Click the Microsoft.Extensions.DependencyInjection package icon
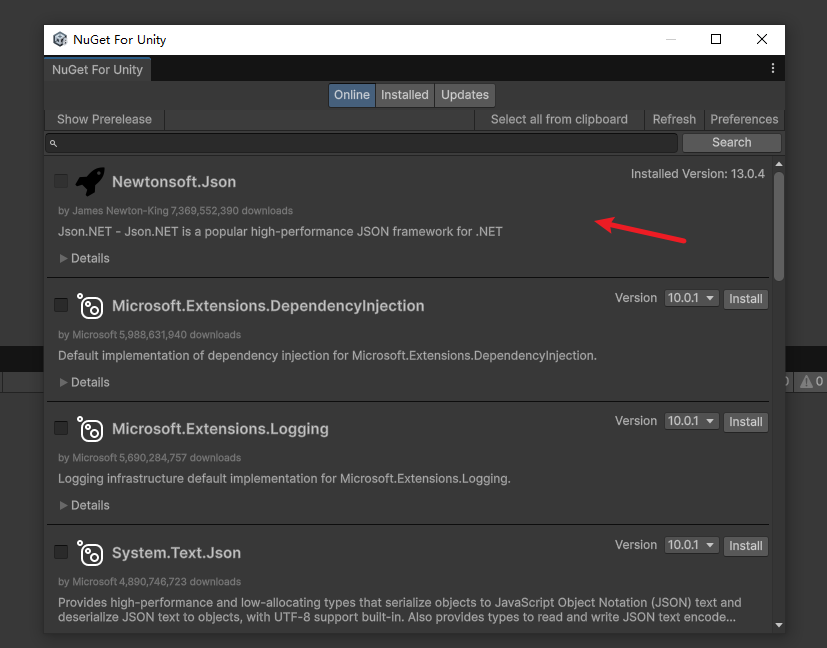 coord(90,306)
